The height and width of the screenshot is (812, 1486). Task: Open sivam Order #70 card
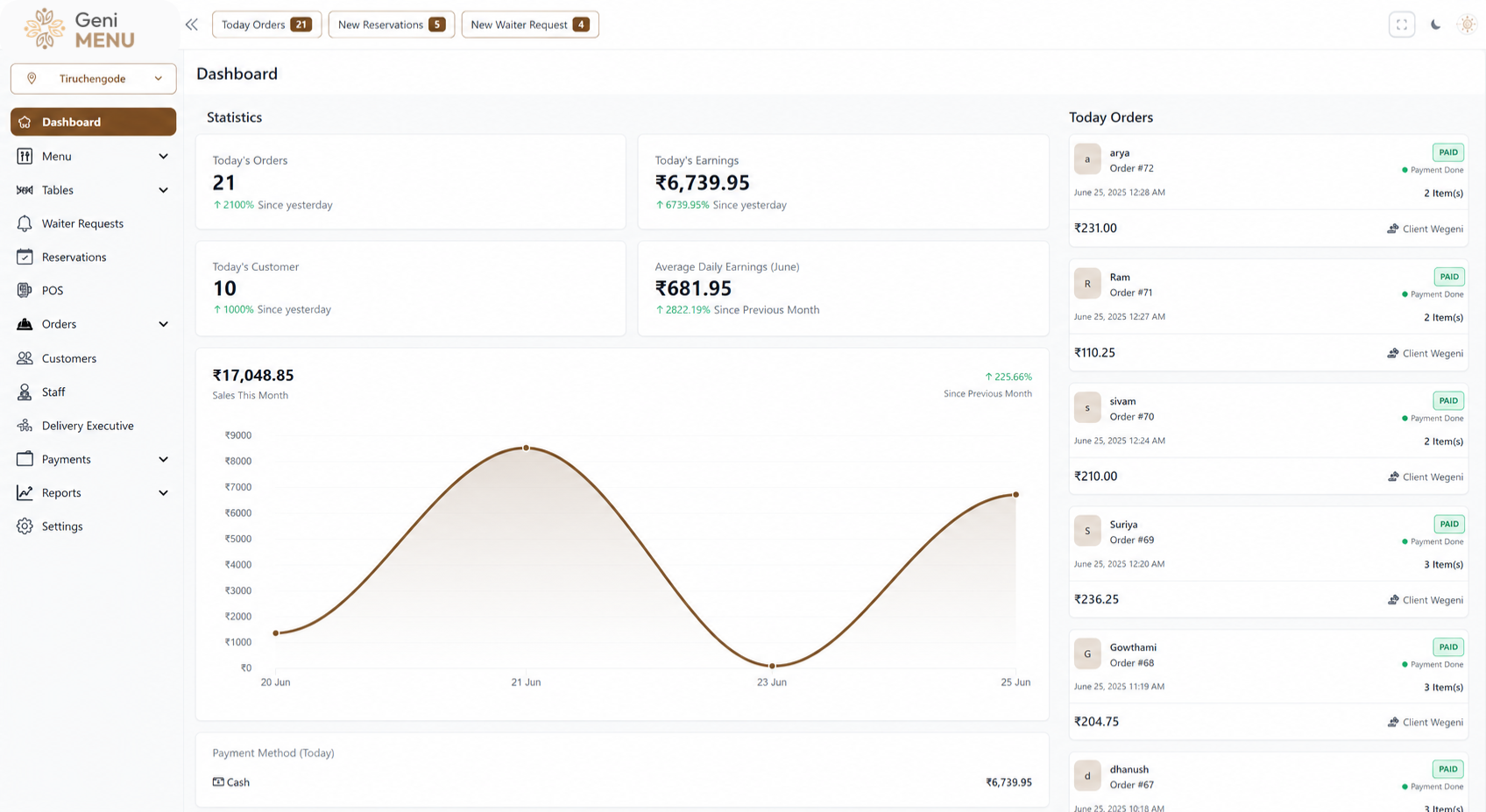(1268, 438)
